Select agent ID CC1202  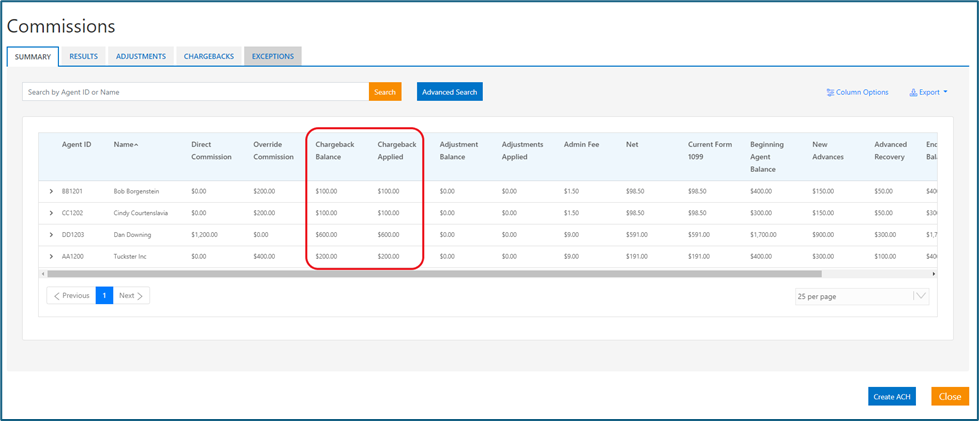click(72, 213)
